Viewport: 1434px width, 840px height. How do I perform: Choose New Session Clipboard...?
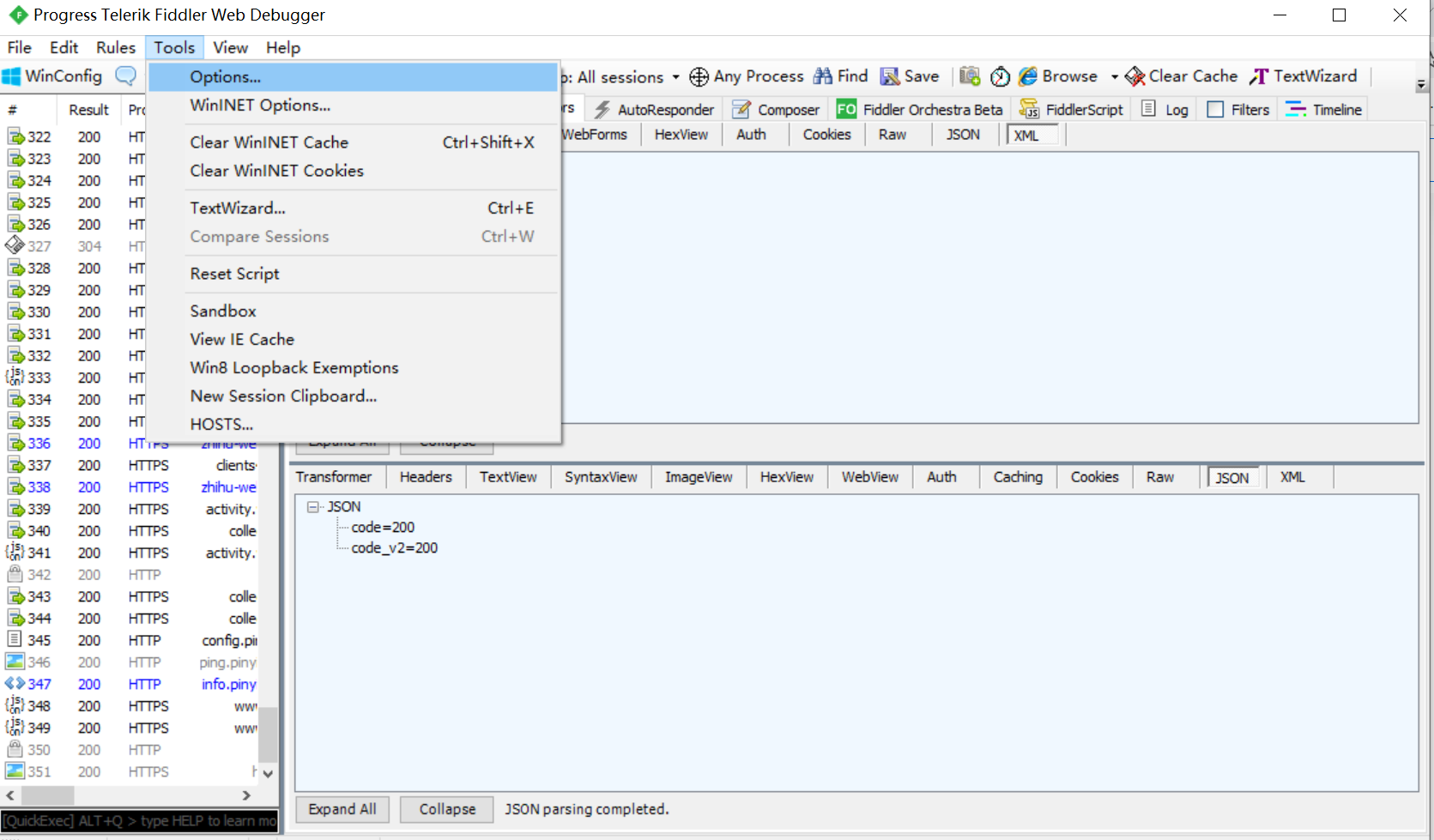tap(353, 396)
